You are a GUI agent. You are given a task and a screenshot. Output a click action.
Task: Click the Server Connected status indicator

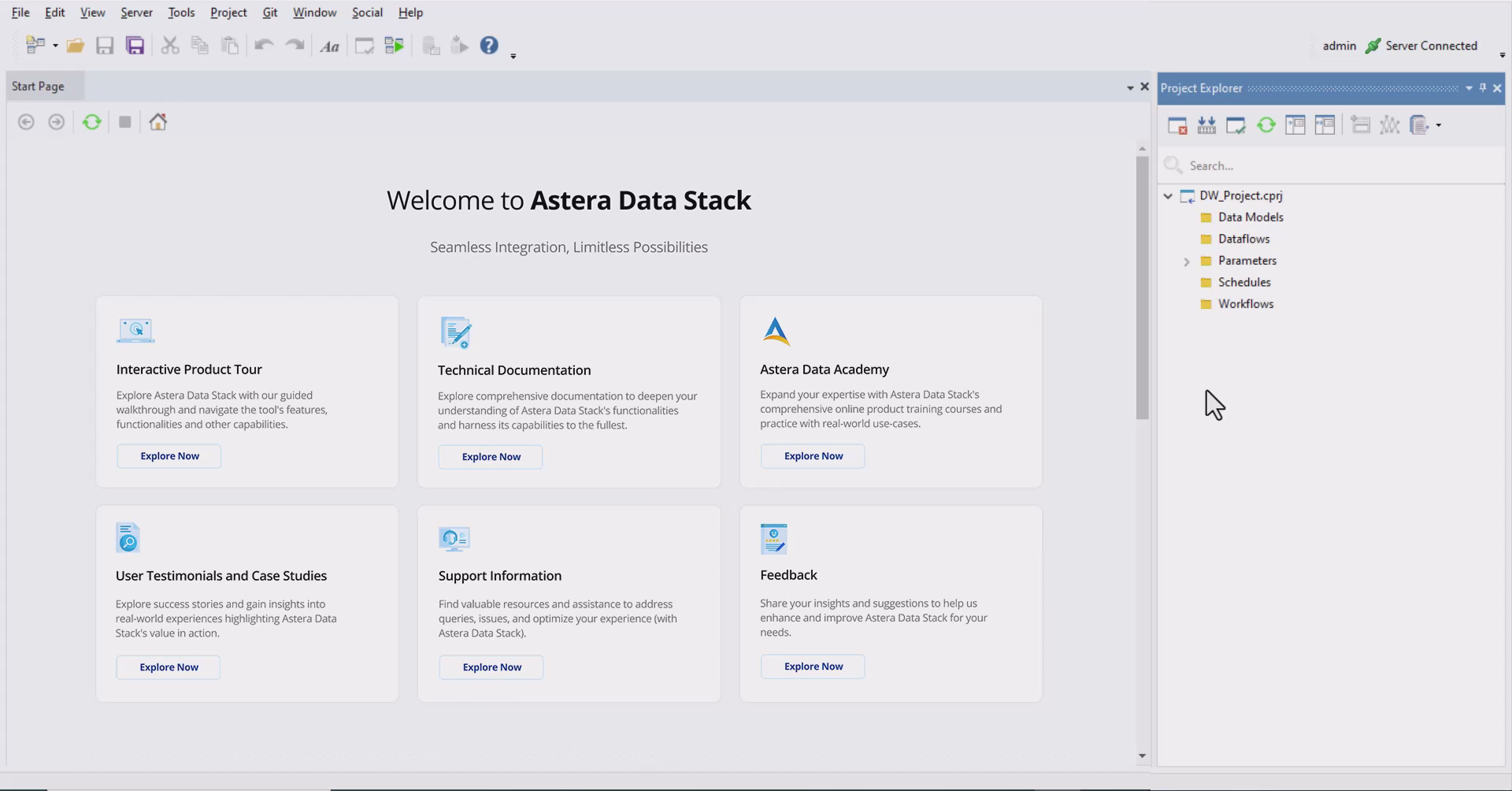[x=1421, y=46]
